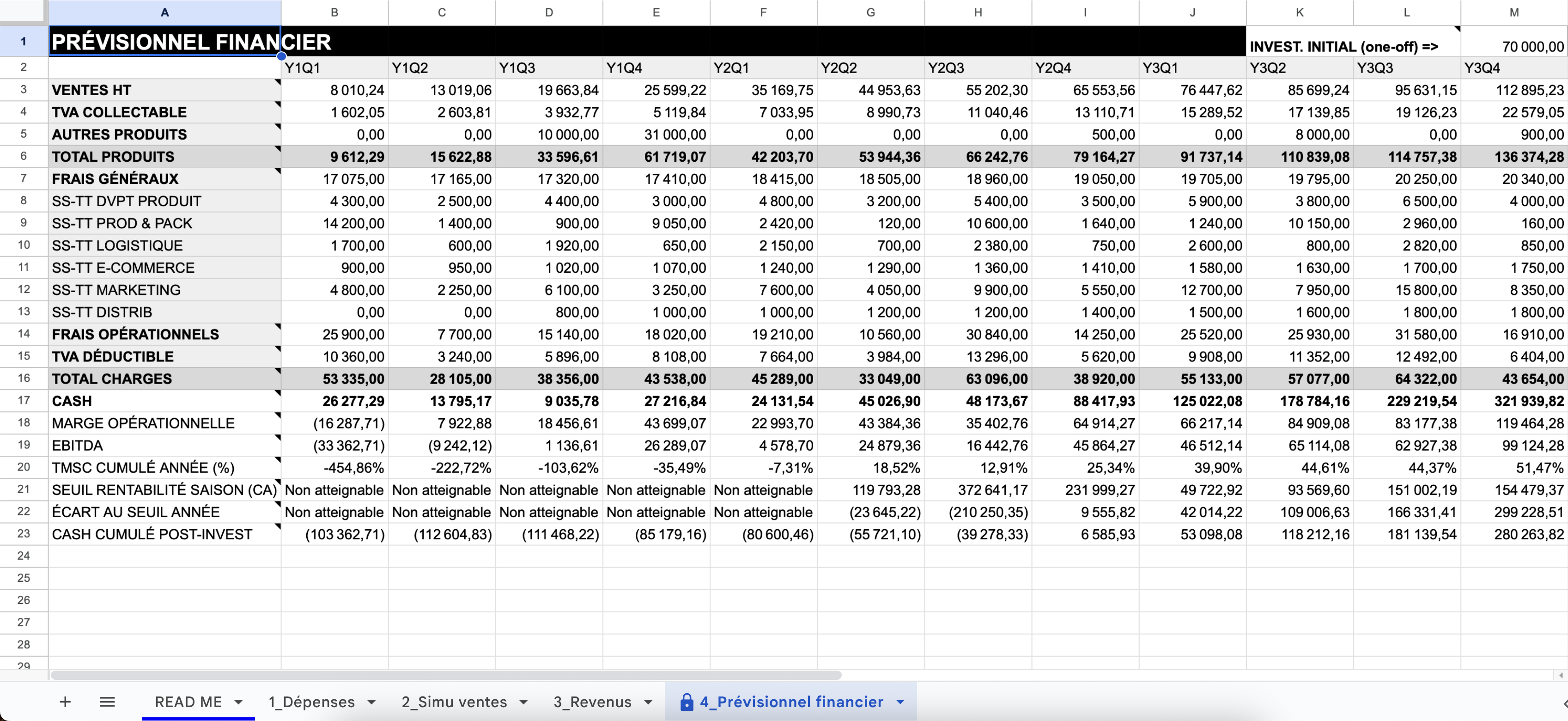The height and width of the screenshot is (721, 1568).
Task: Select the row 16 header
Action: pos(24,378)
